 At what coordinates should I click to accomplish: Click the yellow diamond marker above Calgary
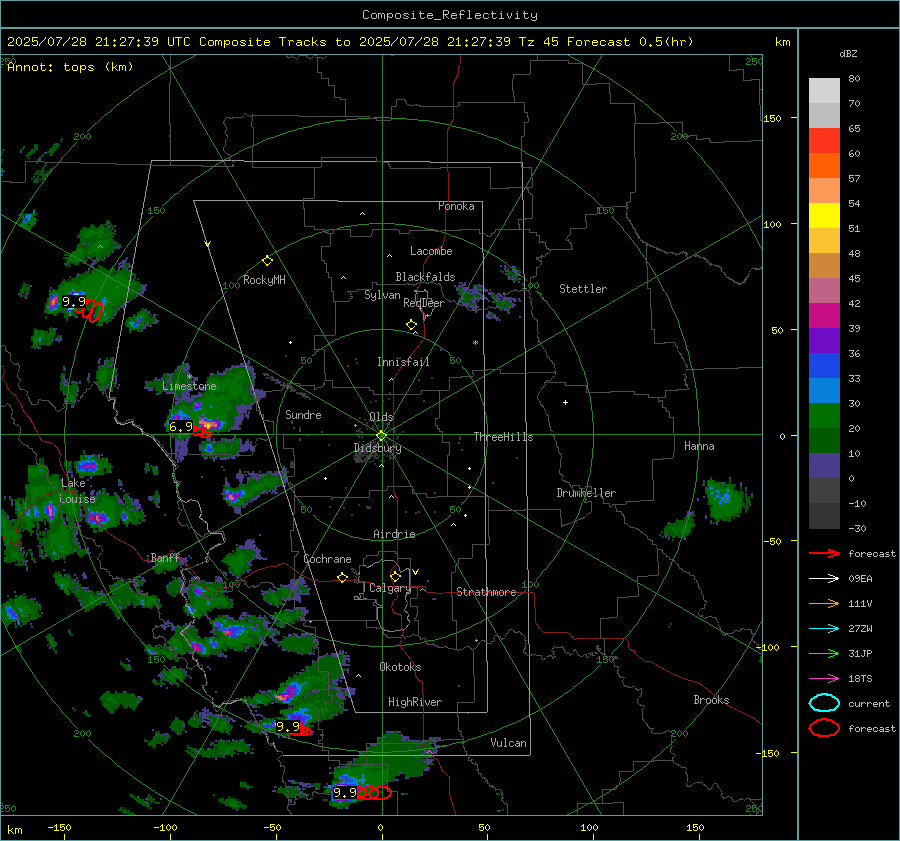395,576
